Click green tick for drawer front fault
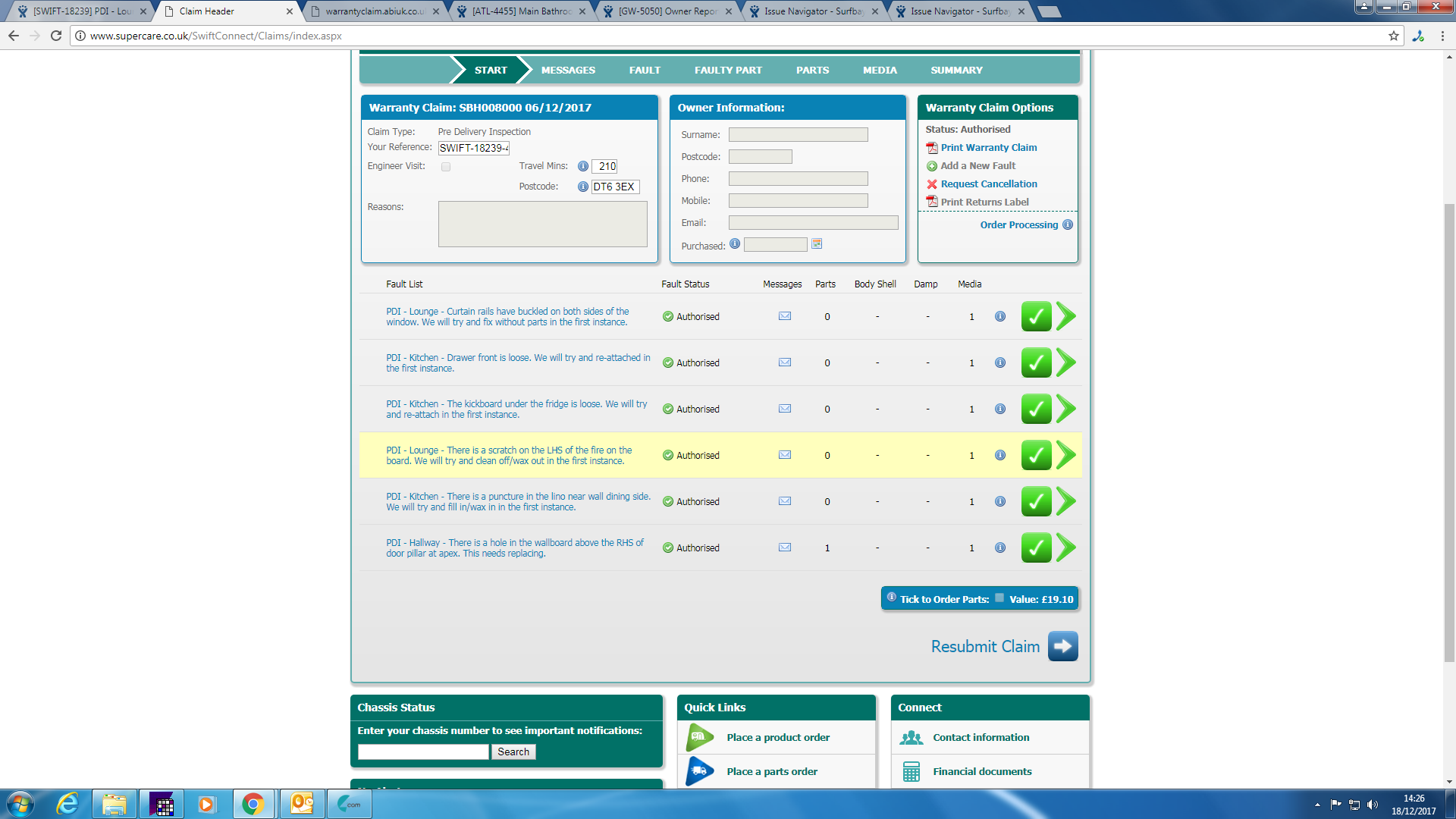Viewport: 1456px width, 819px height. point(1036,362)
